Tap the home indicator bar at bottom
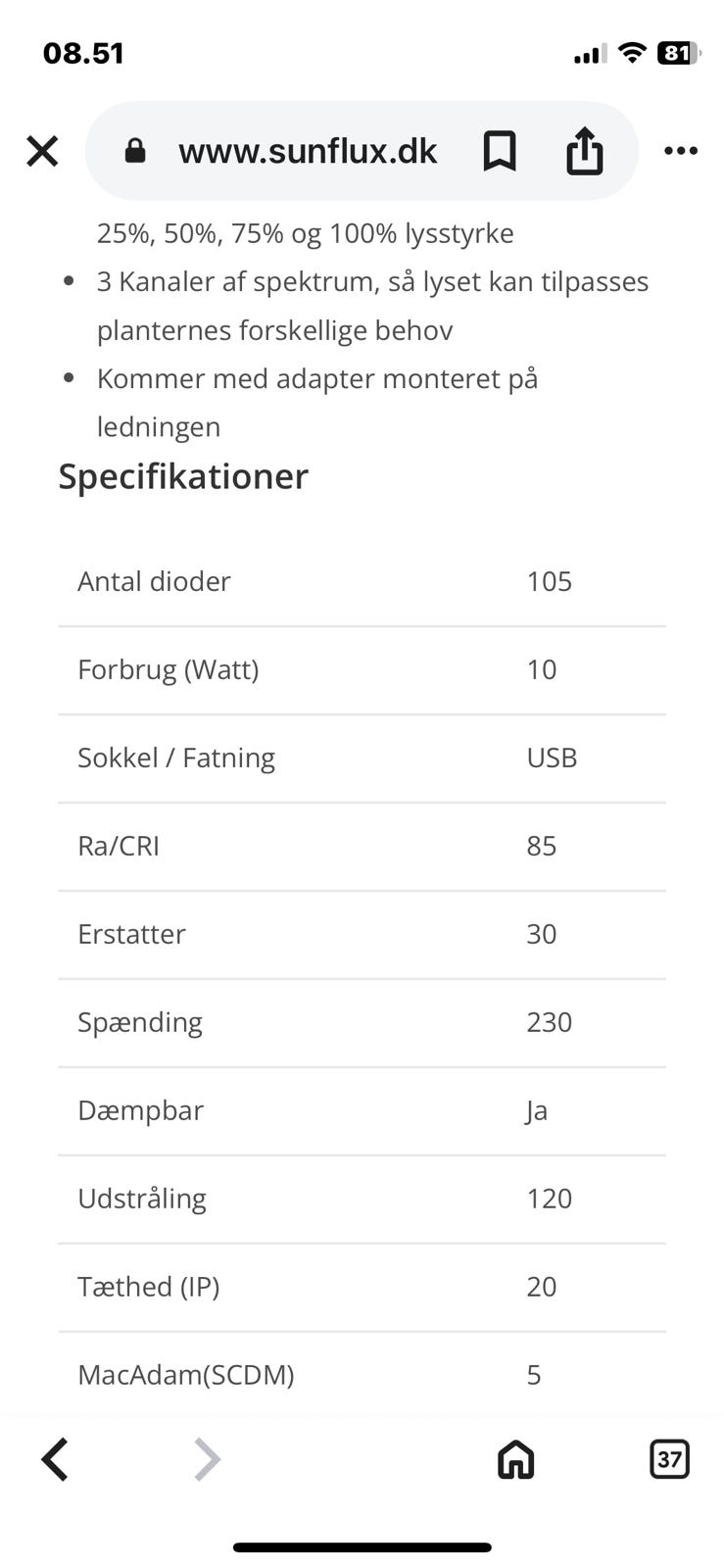The image size is (724, 1568). 362,1547
